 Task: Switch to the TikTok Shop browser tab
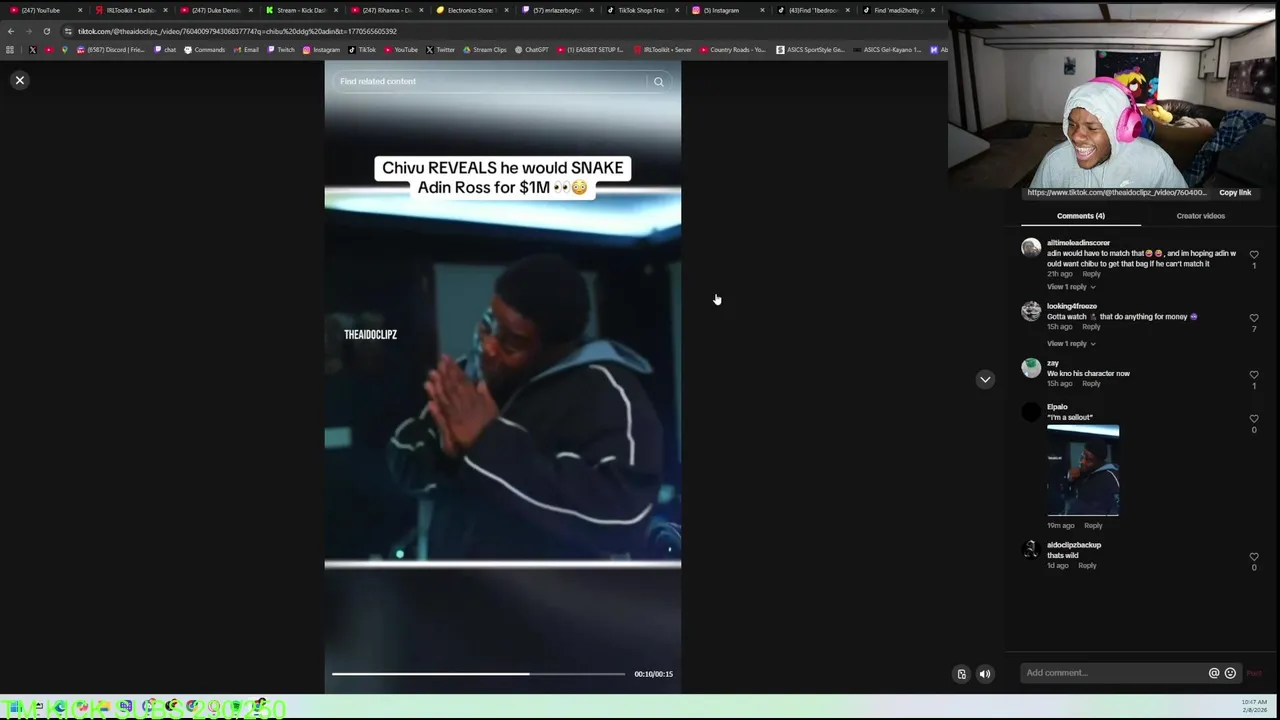[x=641, y=10]
